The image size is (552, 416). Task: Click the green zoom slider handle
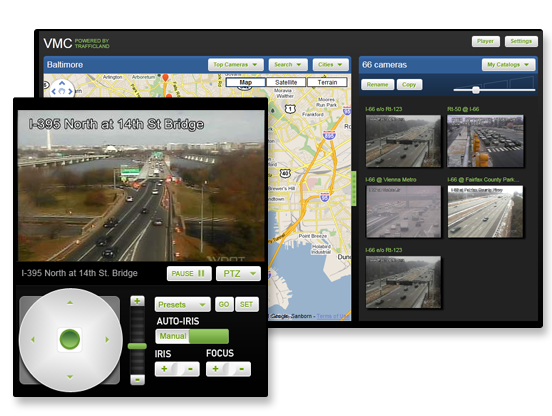(x=137, y=346)
